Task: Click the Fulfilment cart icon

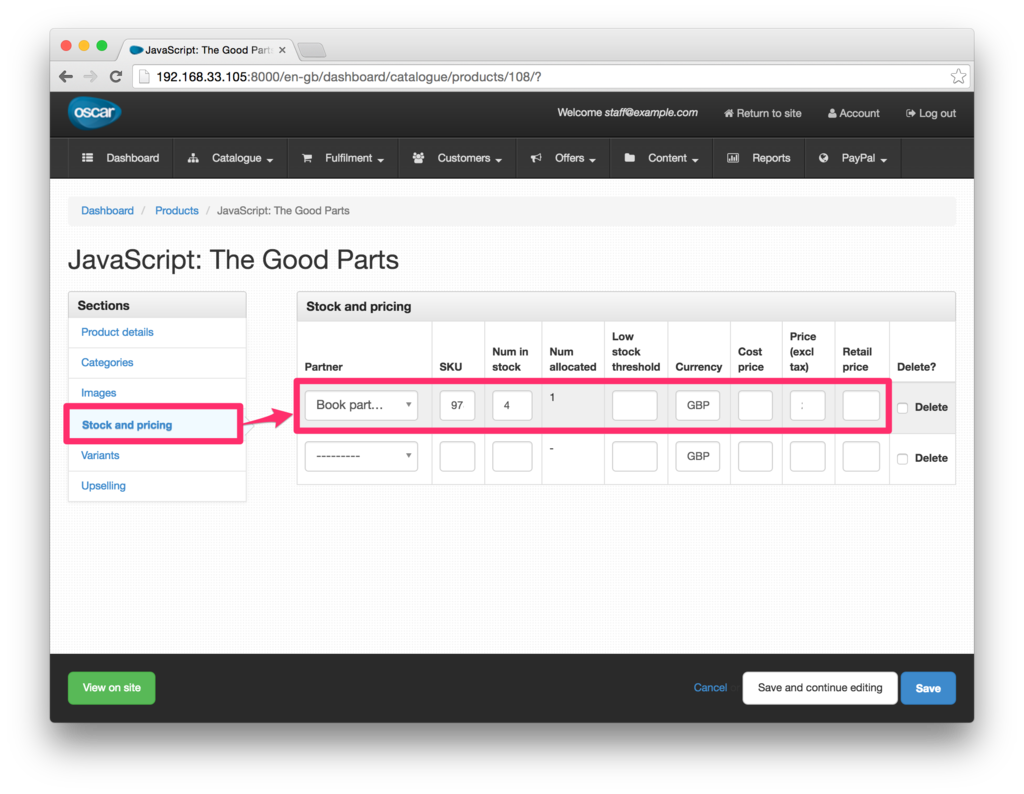Action: pos(307,158)
